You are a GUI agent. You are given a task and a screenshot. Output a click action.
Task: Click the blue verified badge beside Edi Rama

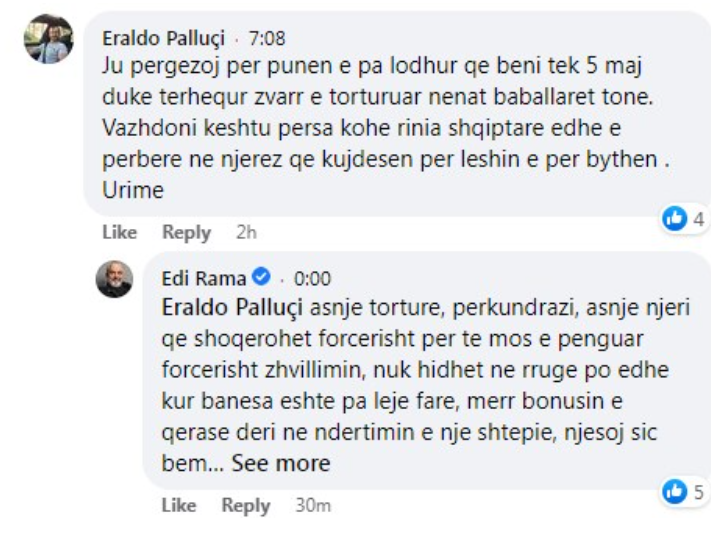pyautogui.click(x=263, y=278)
